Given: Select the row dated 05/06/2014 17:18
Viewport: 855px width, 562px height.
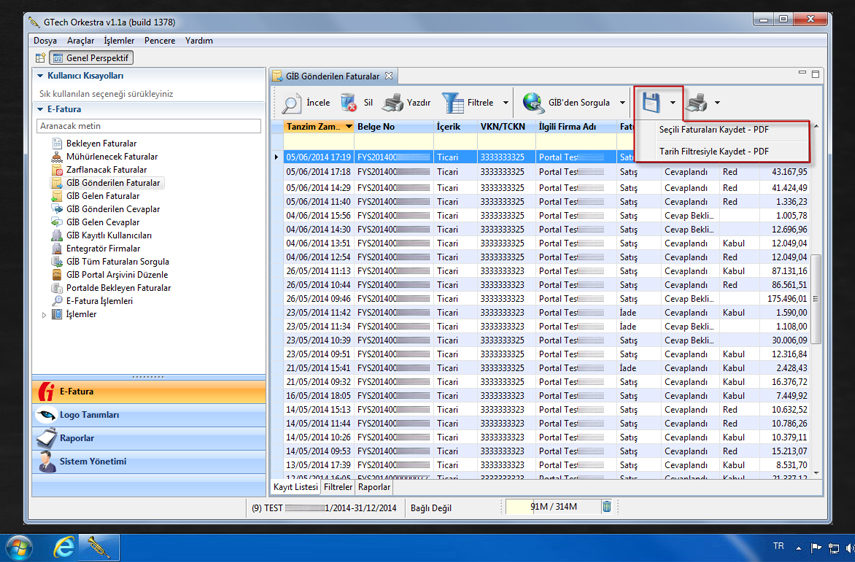Looking at the screenshot, I should pos(545,172).
